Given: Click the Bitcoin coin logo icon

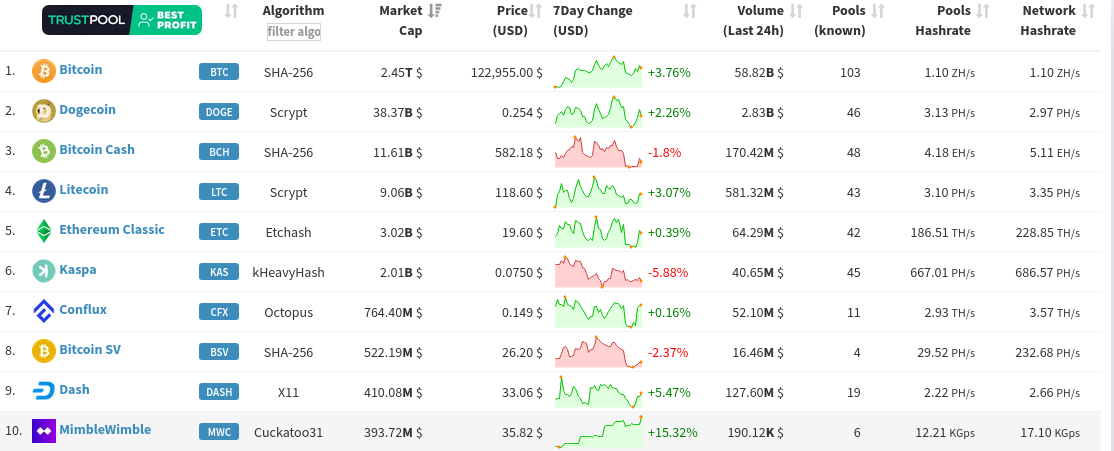Looking at the screenshot, I should tap(44, 71).
